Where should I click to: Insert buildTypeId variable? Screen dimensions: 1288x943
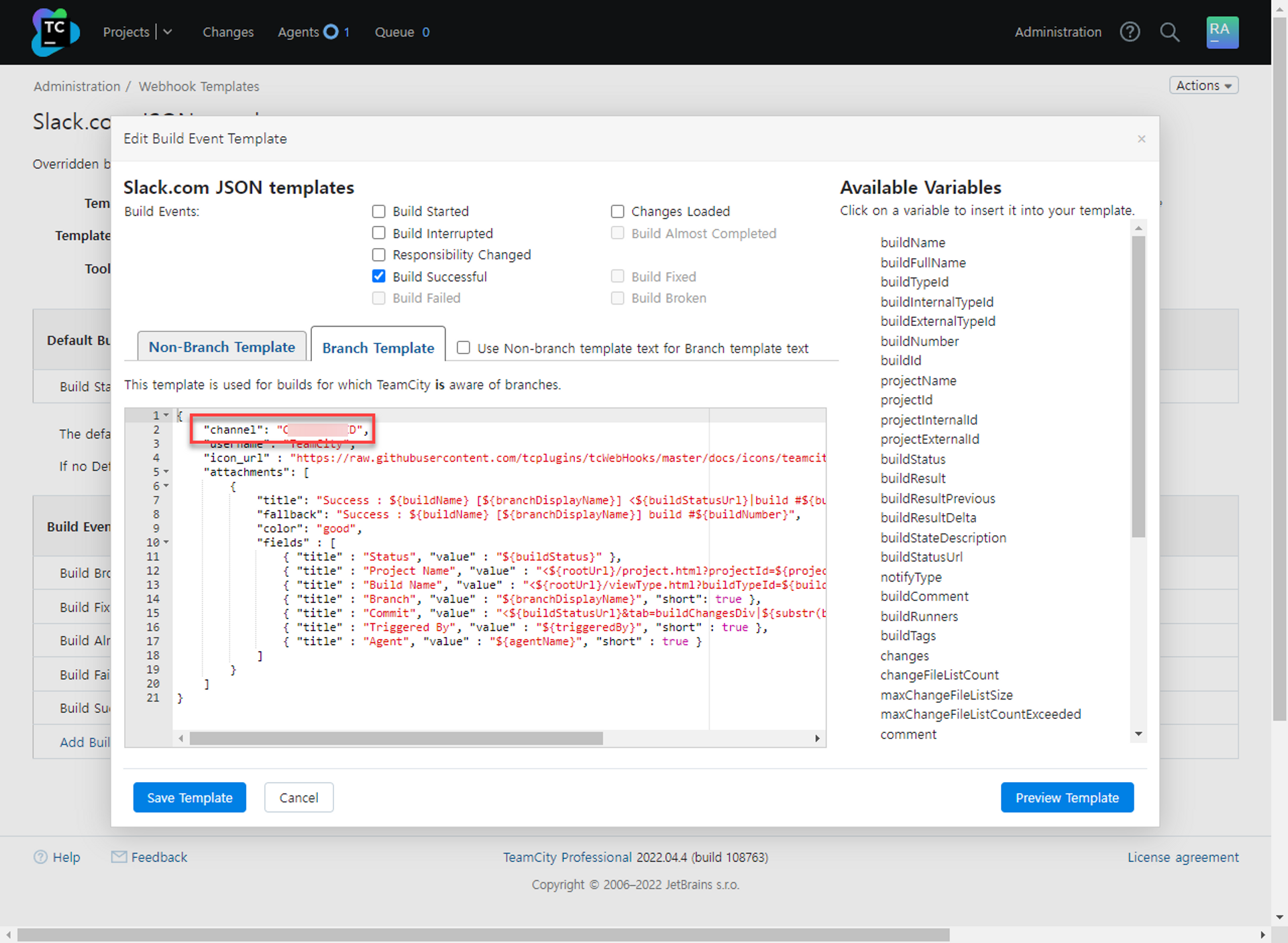point(914,282)
